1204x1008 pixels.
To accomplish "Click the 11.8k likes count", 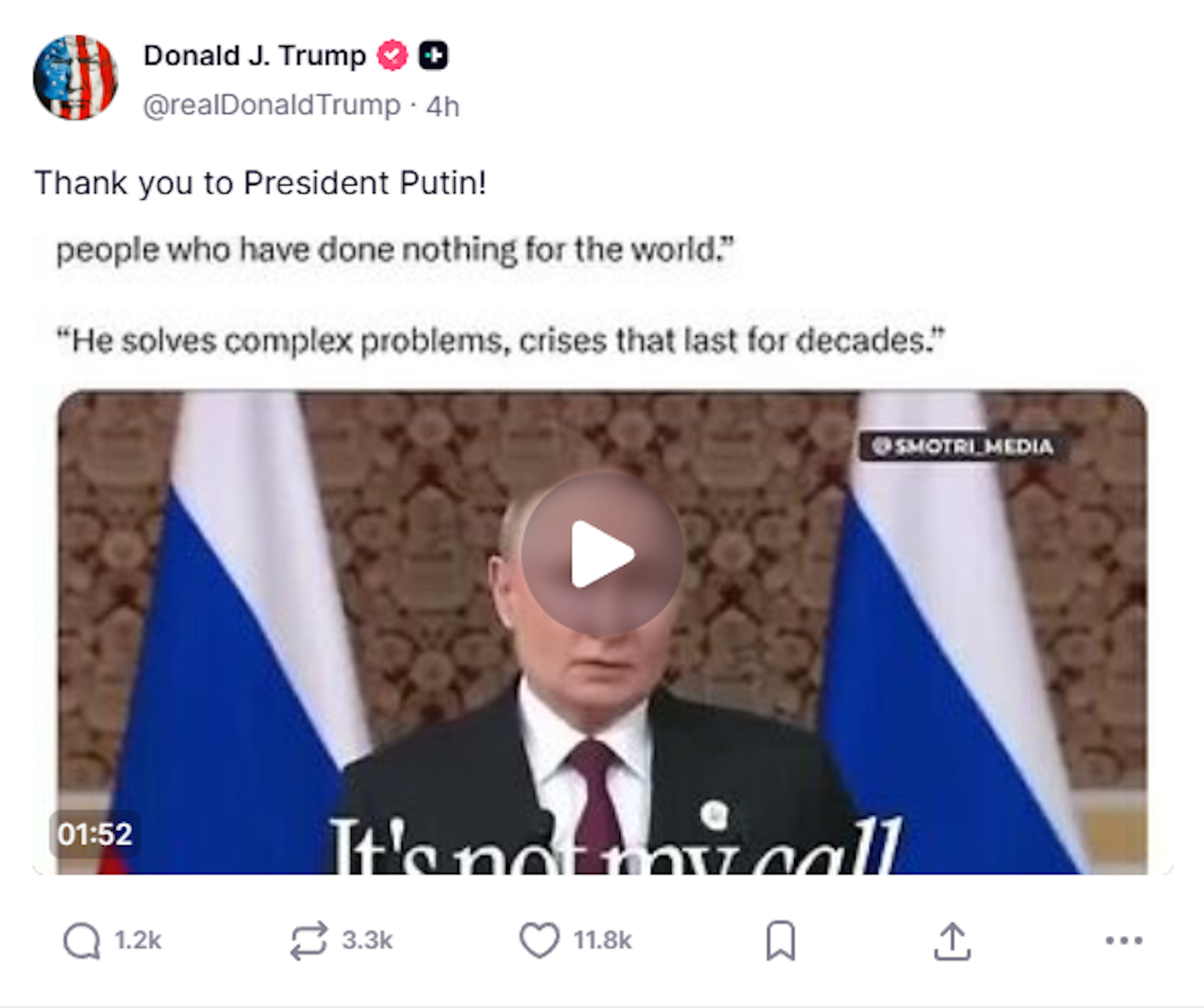I will [603, 941].
